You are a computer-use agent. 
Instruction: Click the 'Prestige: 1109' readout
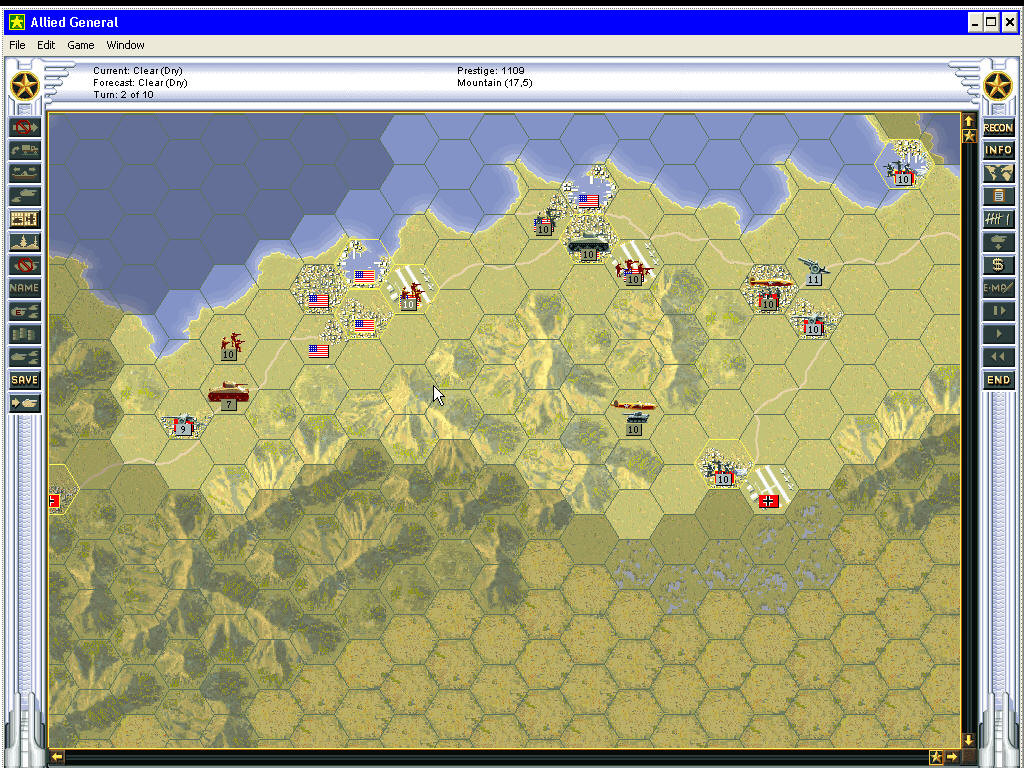coord(490,71)
